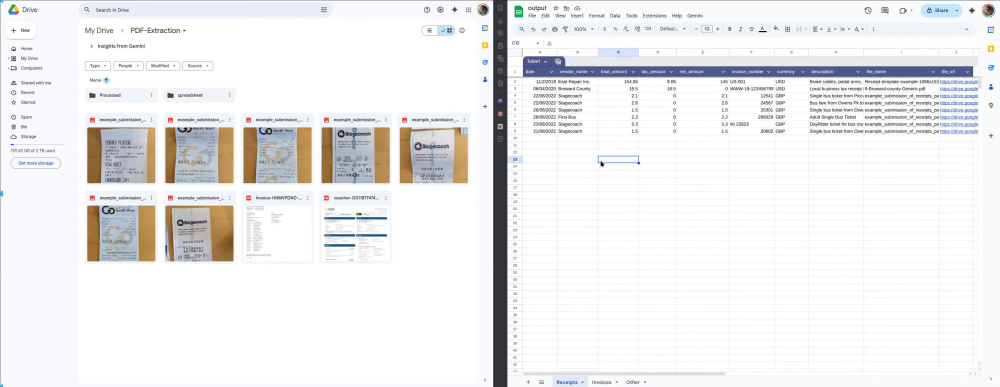Increase font size plus button
This screenshot has width=1000, height=387.
click(718, 29)
